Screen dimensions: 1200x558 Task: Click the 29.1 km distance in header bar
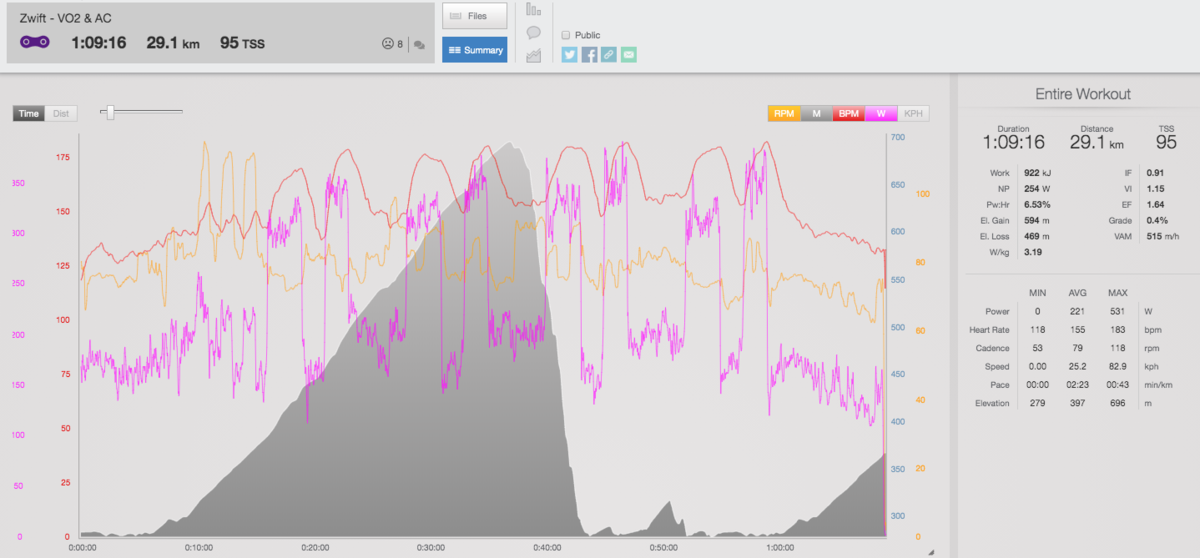[x=173, y=43]
